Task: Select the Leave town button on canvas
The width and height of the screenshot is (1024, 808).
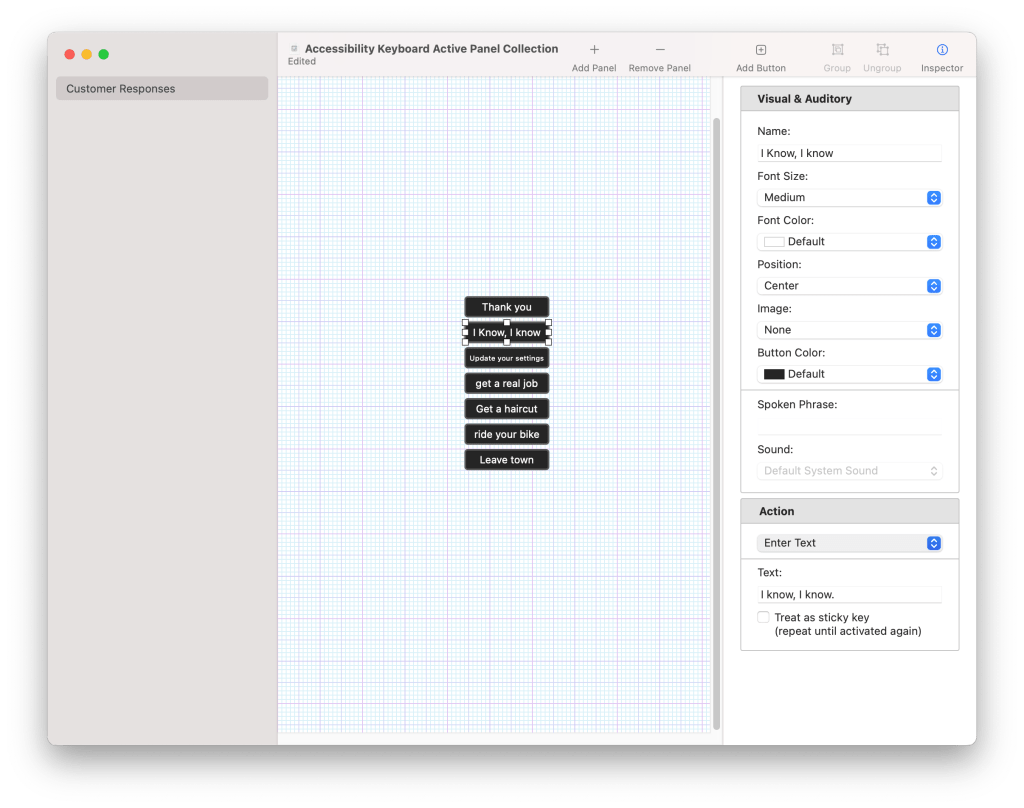Action: (x=506, y=460)
